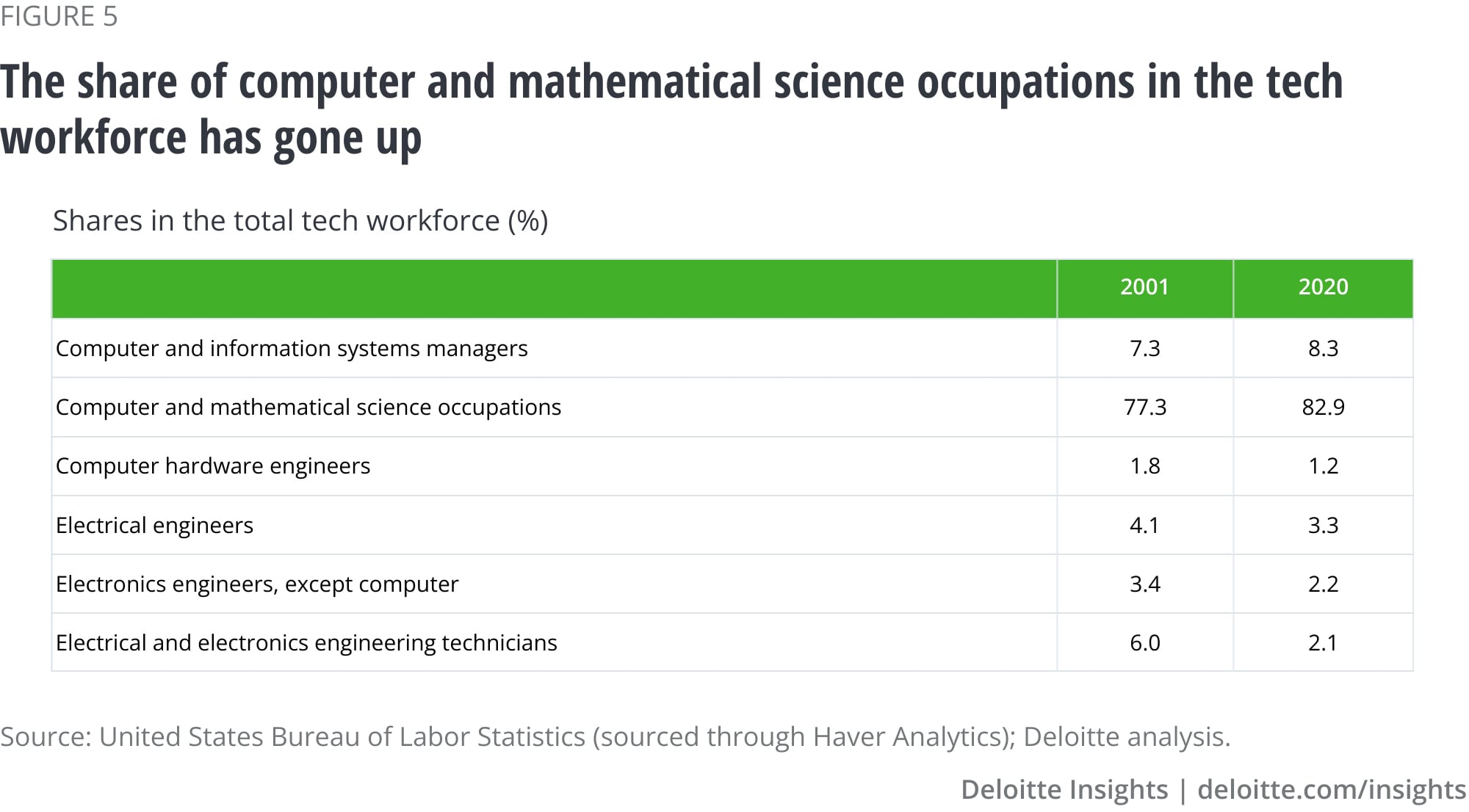
Task: Click the Shares in the total tech workforce subtitle
Action: (x=300, y=220)
